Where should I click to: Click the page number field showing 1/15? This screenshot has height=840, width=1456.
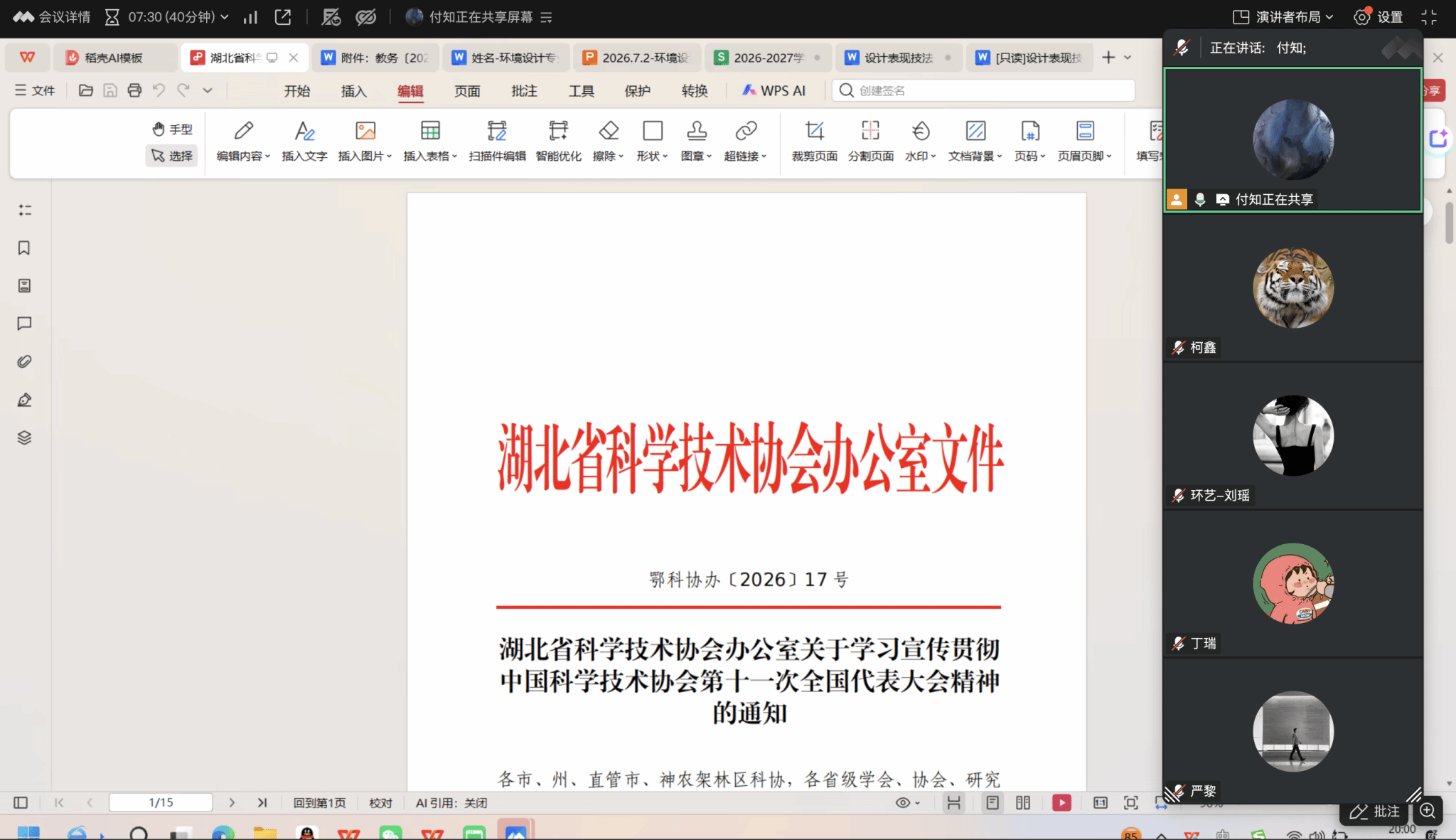point(161,802)
